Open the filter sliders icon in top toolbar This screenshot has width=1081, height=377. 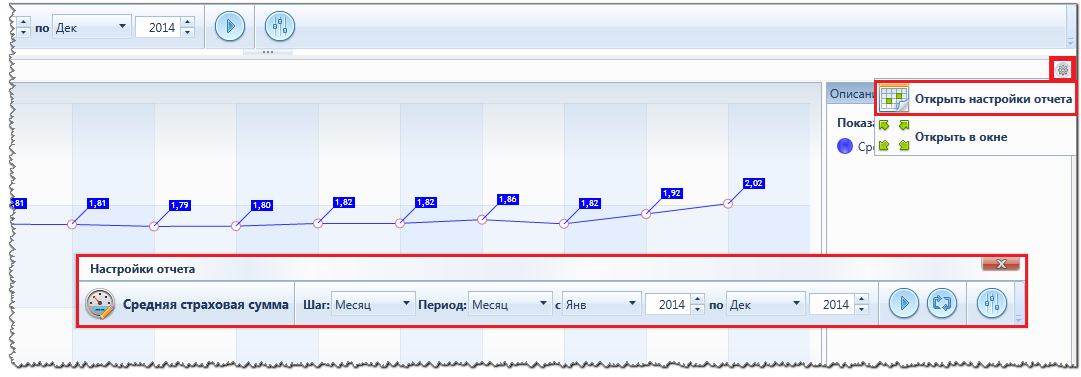tap(280, 27)
